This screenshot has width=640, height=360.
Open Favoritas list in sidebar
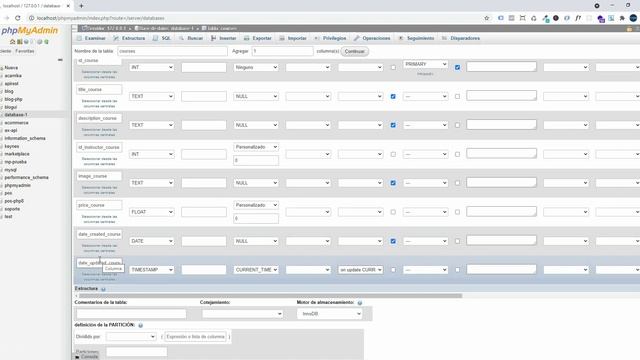(25, 51)
